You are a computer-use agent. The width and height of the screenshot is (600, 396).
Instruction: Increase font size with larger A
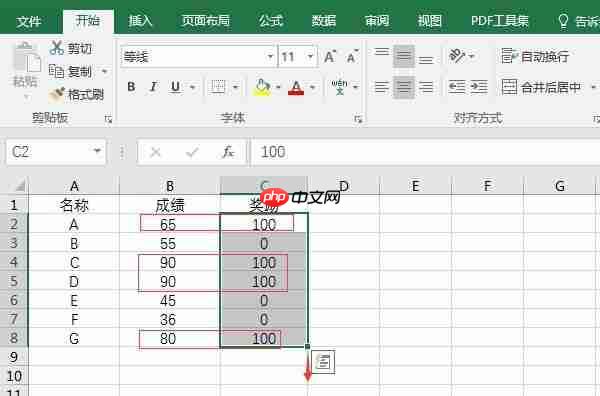[x=330, y=57]
